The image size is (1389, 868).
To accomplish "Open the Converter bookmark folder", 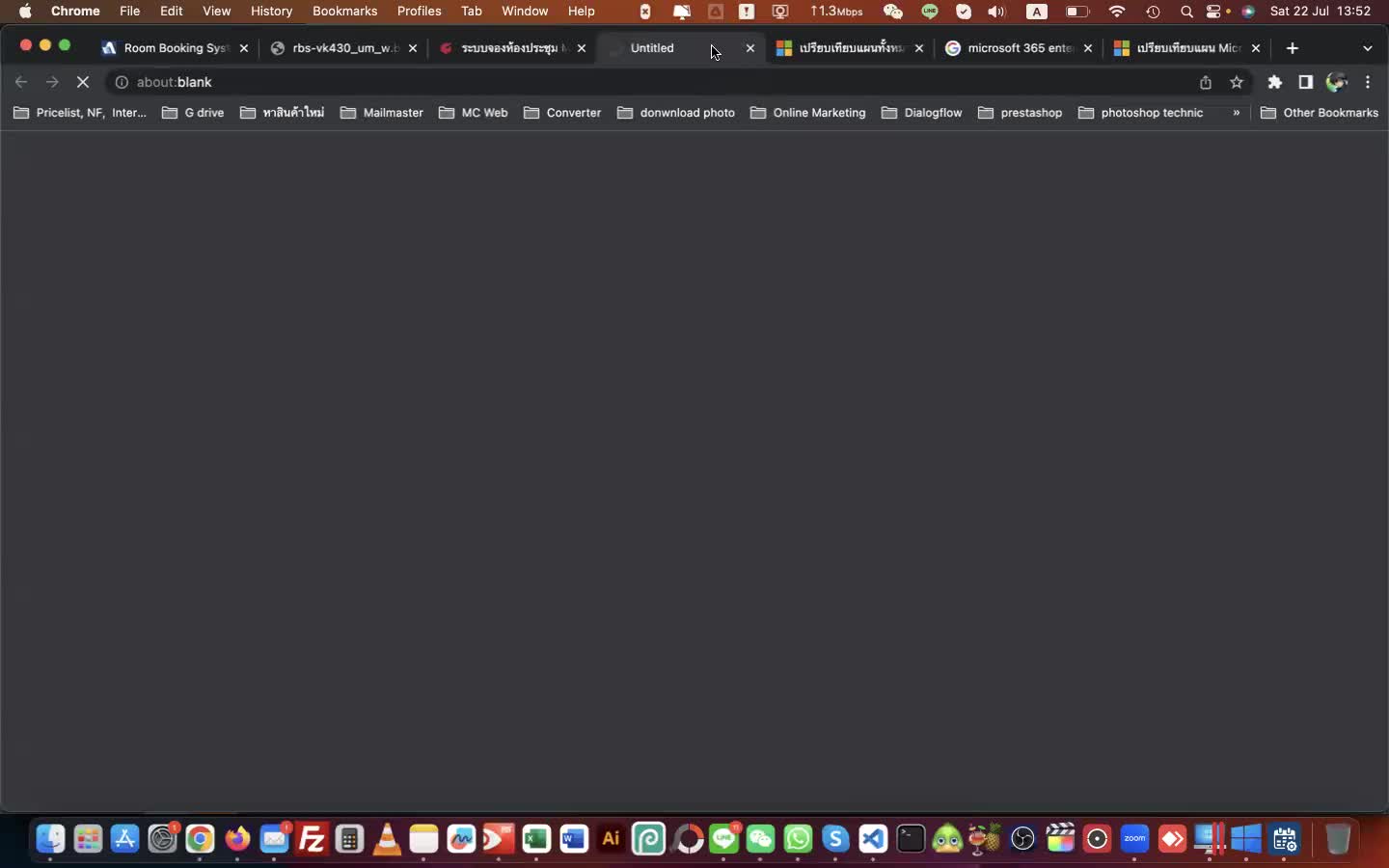I will point(562,113).
